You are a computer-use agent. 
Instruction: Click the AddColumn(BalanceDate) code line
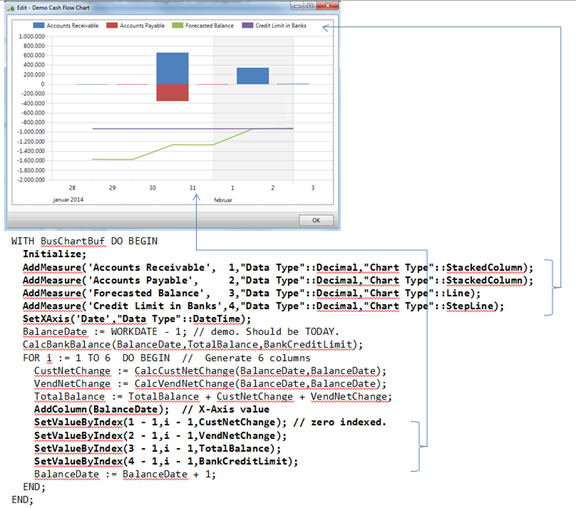[x=152, y=410]
